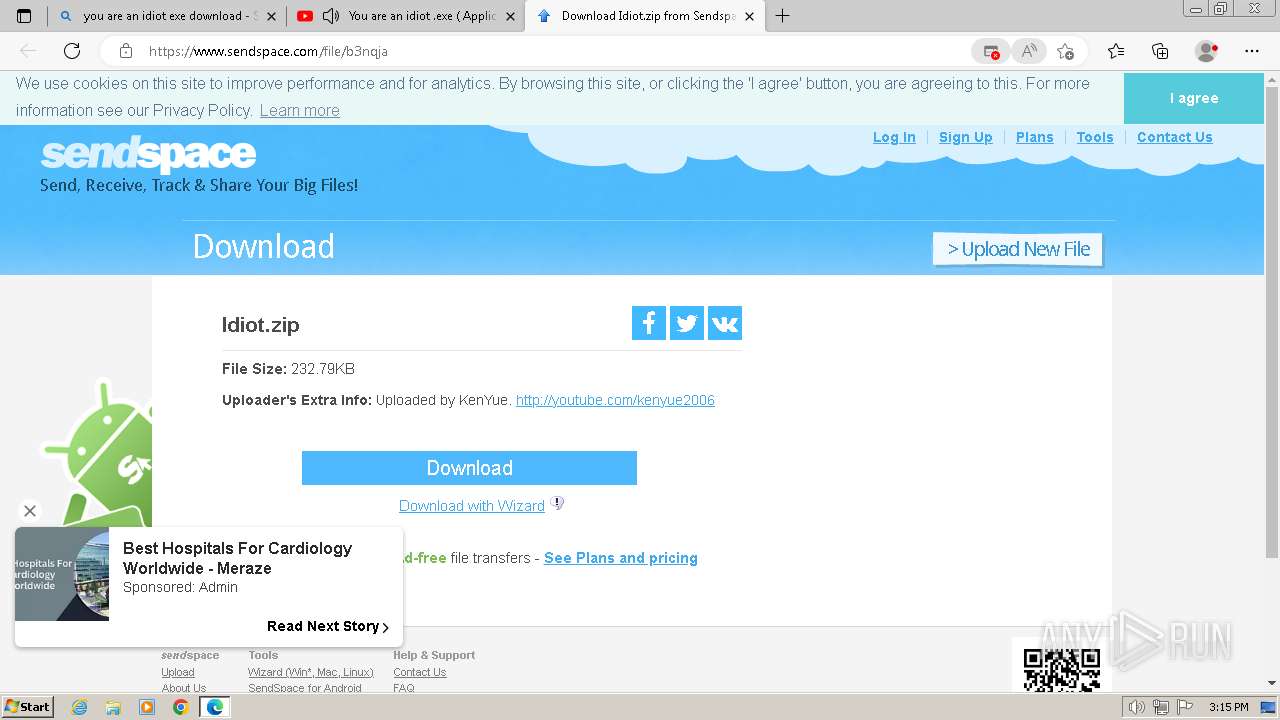Image resolution: width=1280 pixels, height=720 pixels.
Task: Open the Start menu
Action: [x=28, y=707]
